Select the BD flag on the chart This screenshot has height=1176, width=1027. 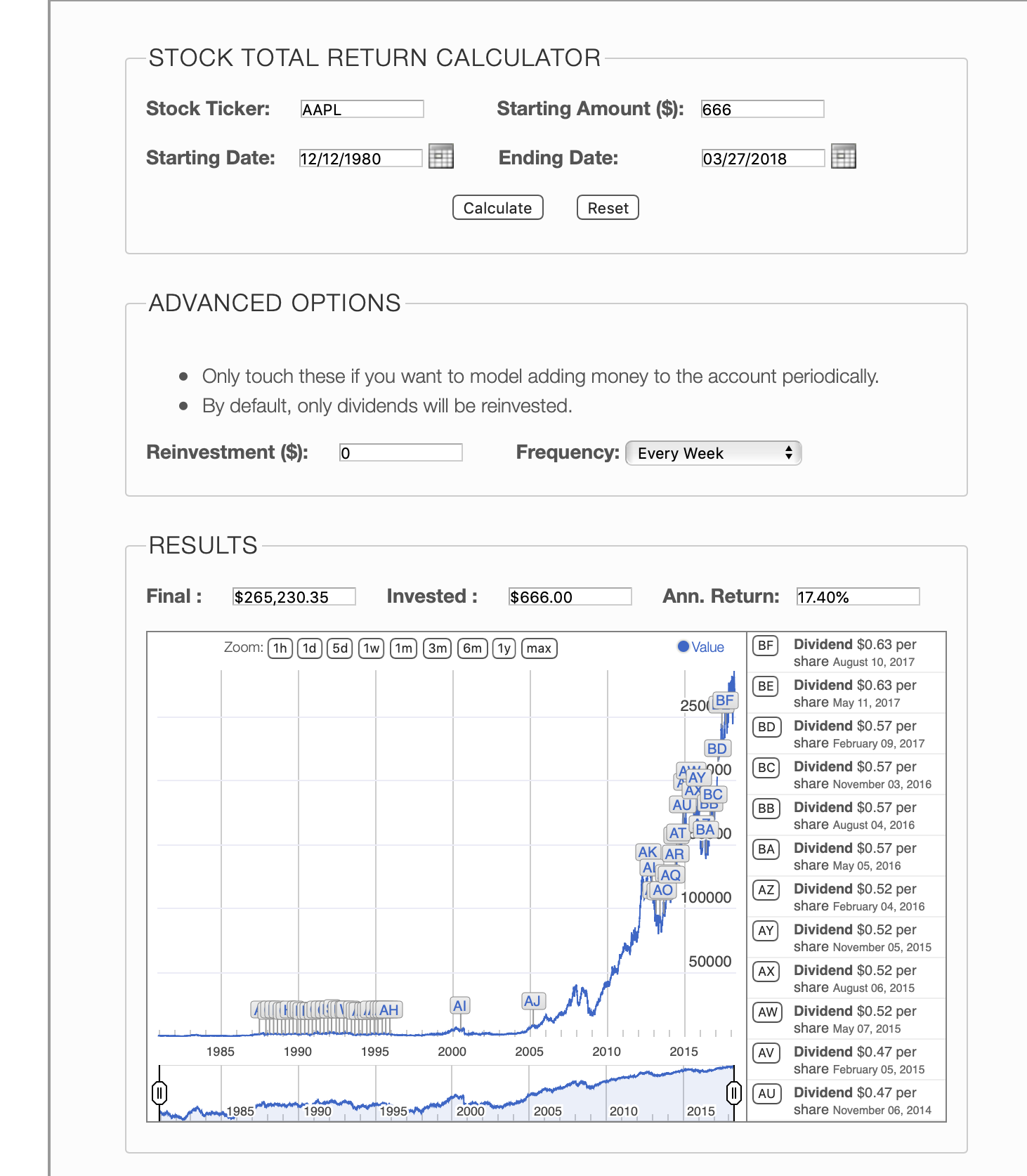coord(717,748)
